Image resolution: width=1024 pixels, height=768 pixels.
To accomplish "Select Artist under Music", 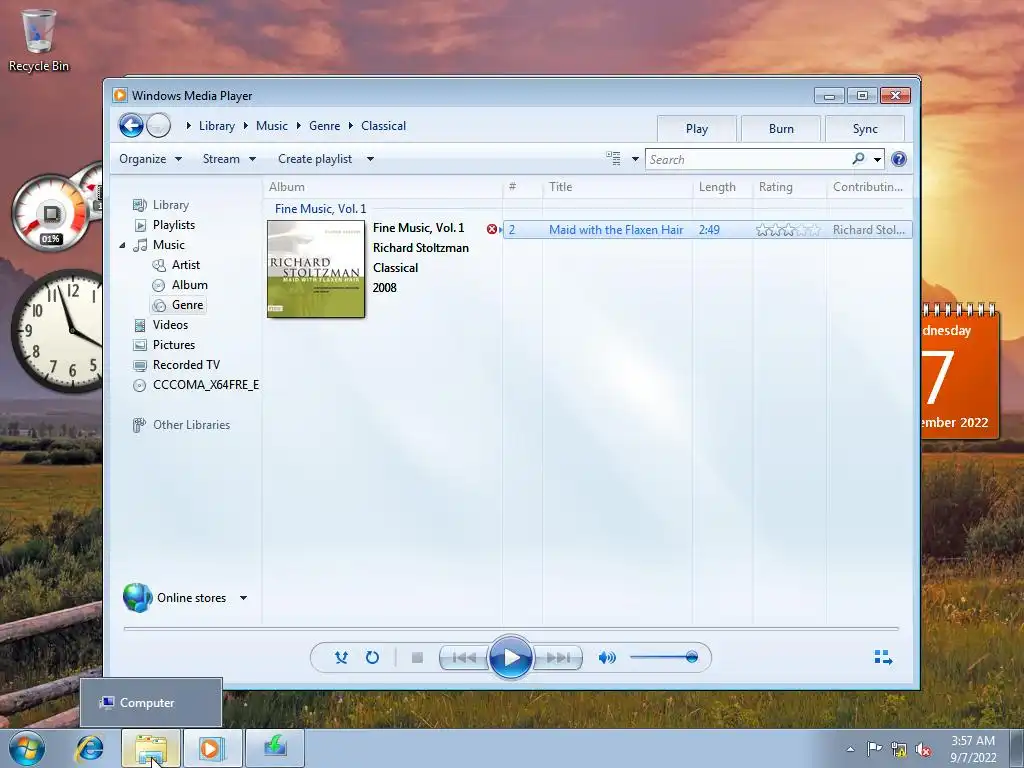I will tap(185, 265).
